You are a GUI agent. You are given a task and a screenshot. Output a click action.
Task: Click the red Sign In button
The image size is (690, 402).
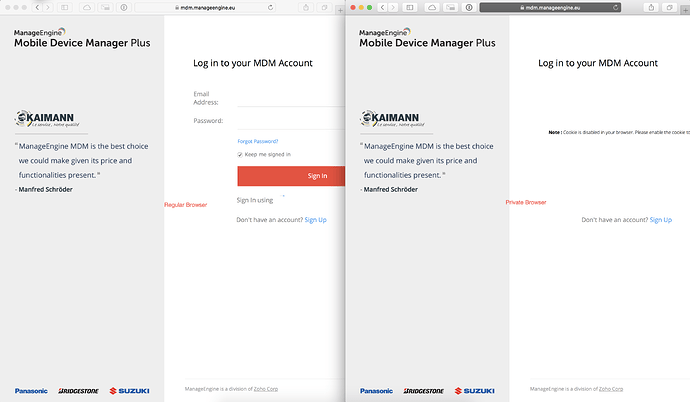coord(291,176)
